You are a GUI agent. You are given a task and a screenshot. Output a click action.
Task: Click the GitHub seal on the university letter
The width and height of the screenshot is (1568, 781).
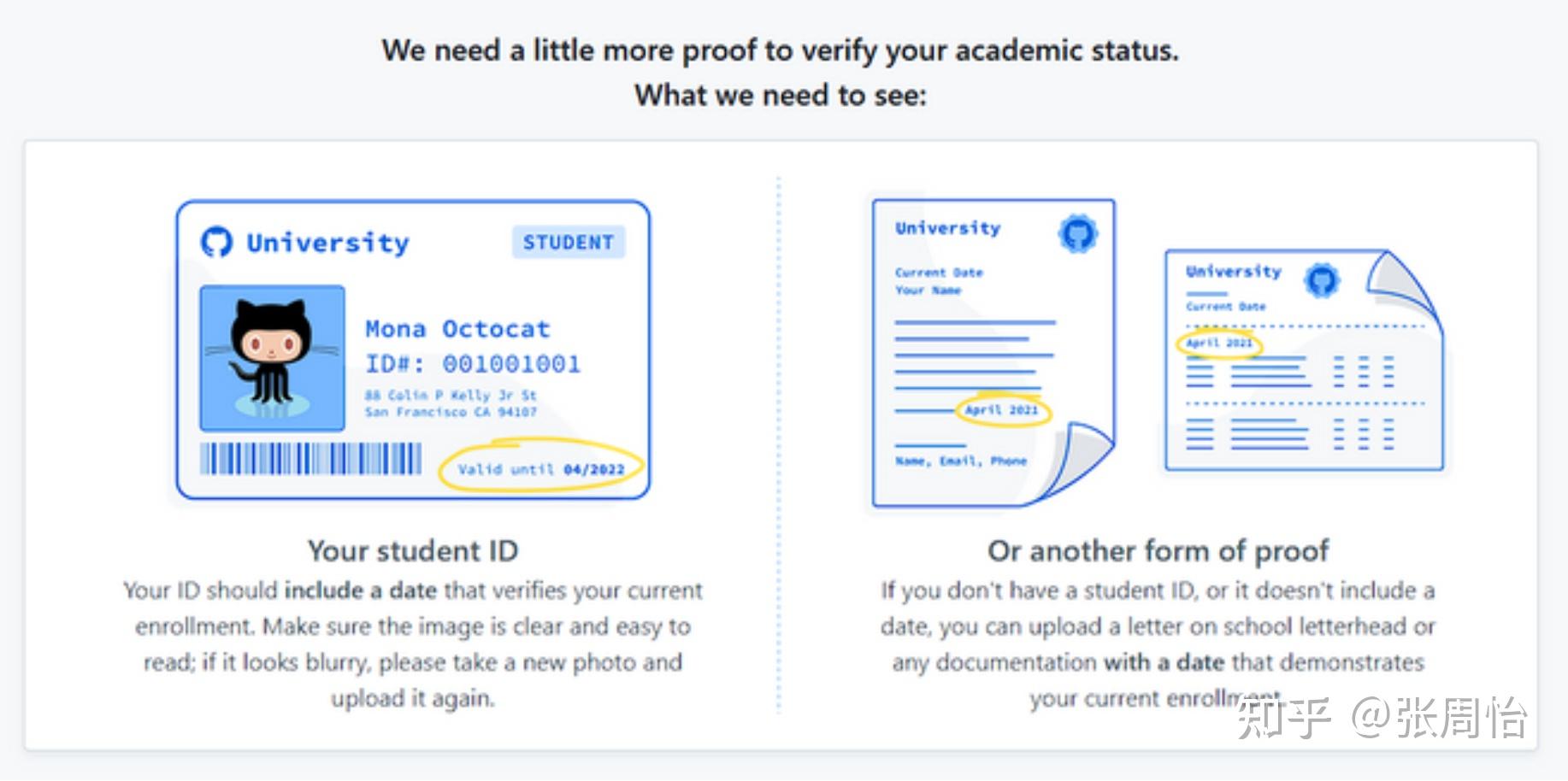click(1078, 233)
